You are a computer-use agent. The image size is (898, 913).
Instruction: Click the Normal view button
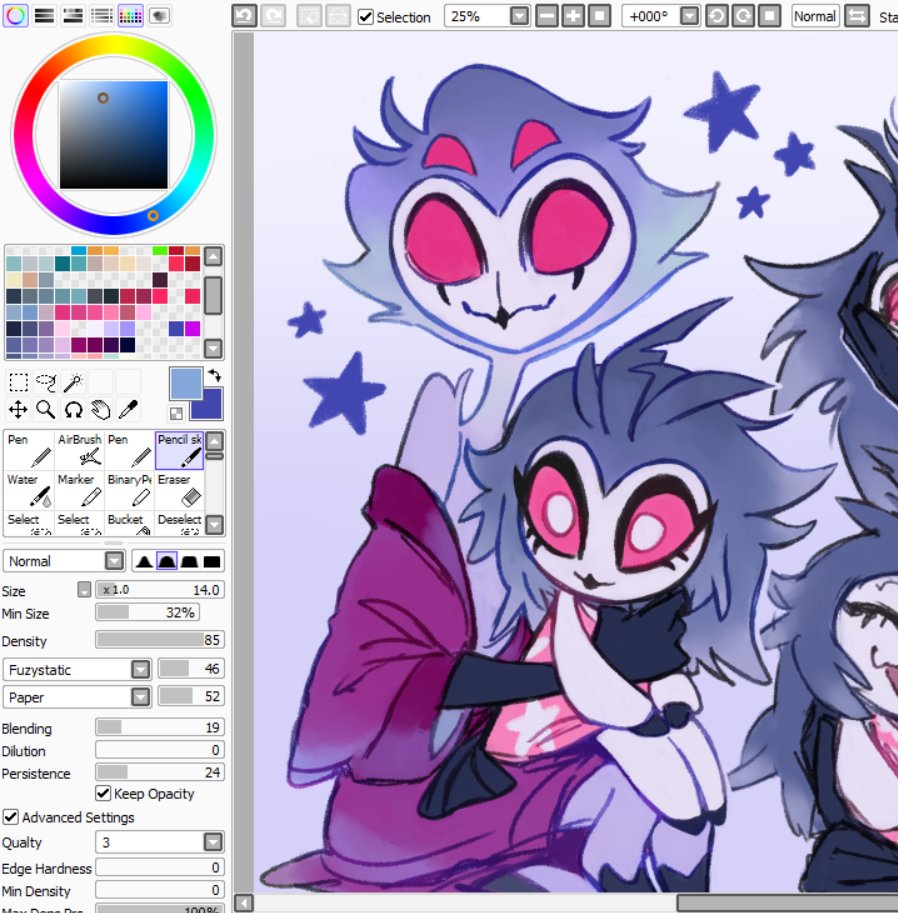tap(815, 16)
